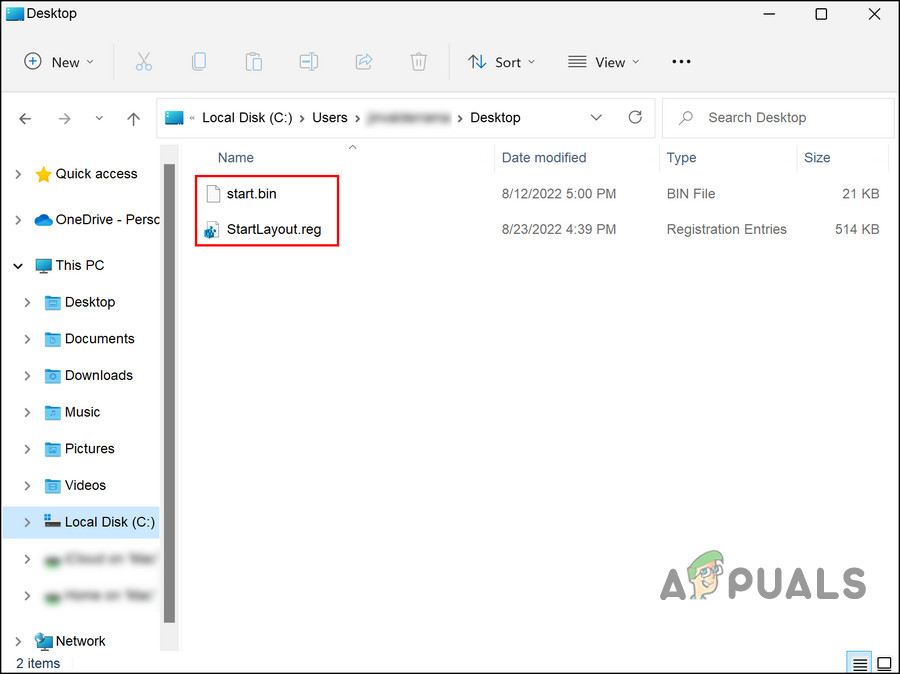The width and height of the screenshot is (900, 674).
Task: Click Local Disk (C:) in address bar
Action: [x=247, y=118]
